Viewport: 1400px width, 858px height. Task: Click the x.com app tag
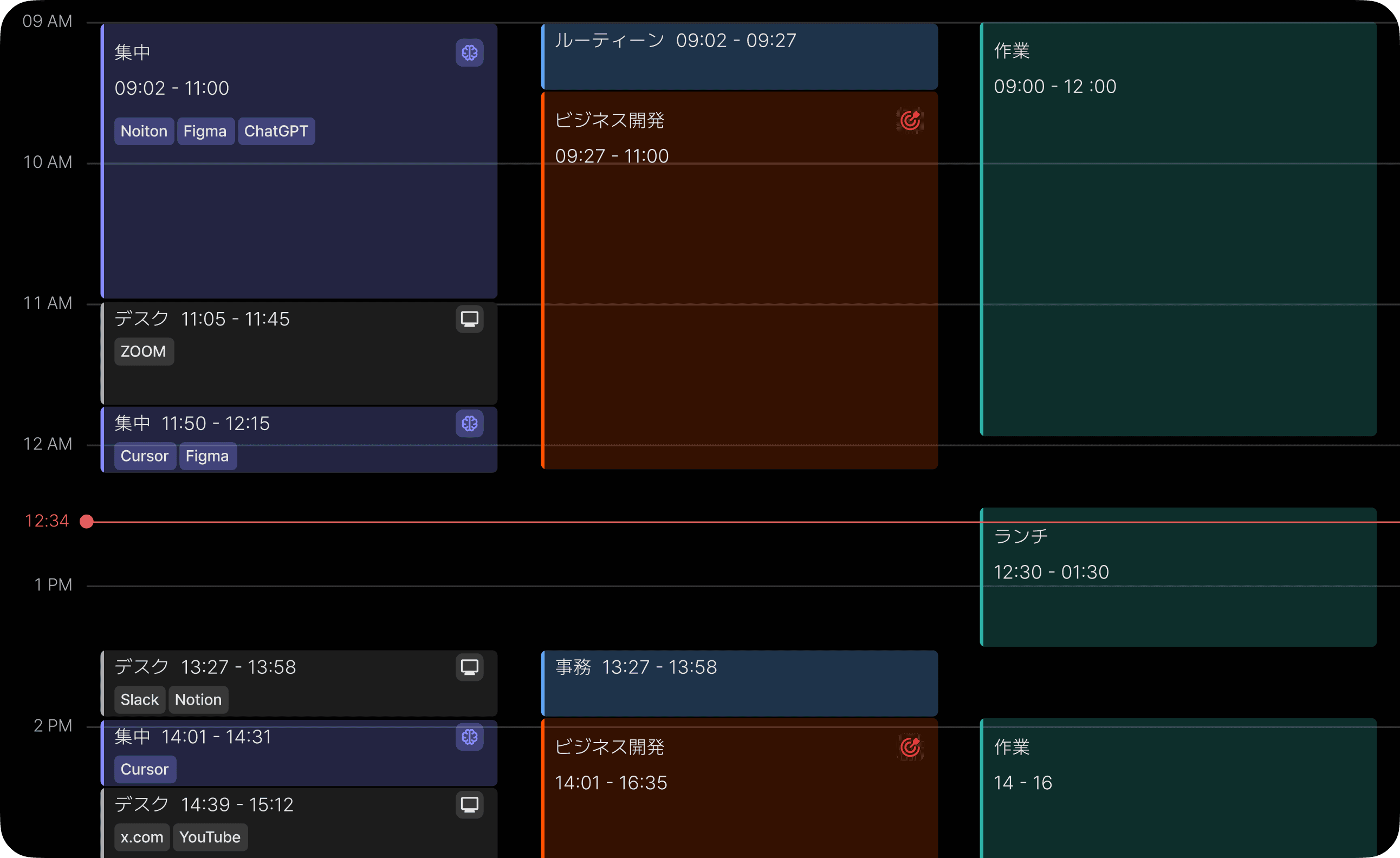coord(141,837)
